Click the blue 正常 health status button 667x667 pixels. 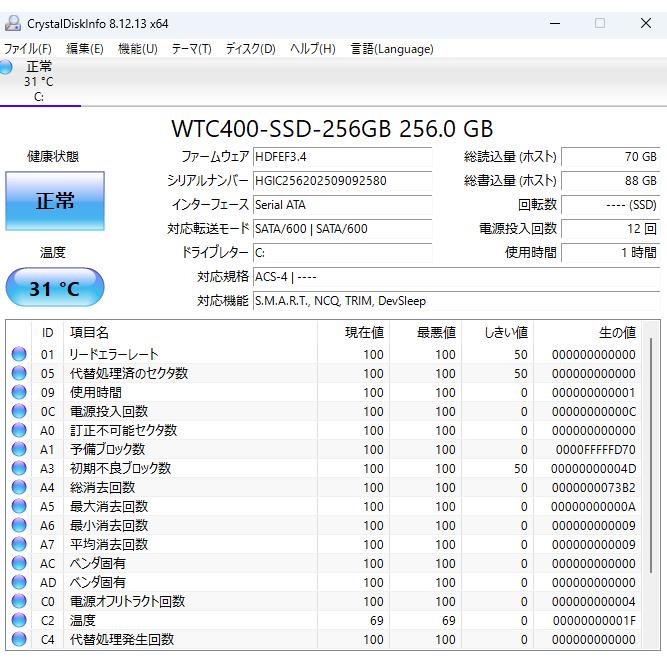click(x=55, y=201)
